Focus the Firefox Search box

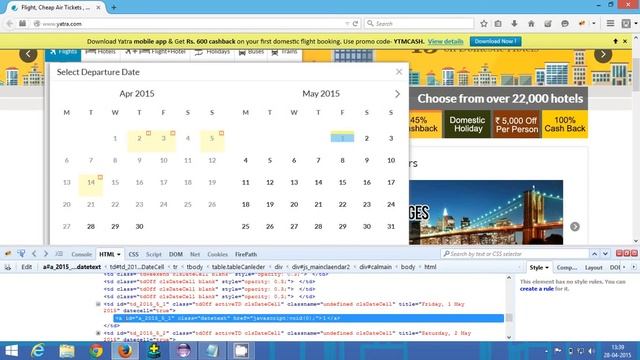[419, 24]
